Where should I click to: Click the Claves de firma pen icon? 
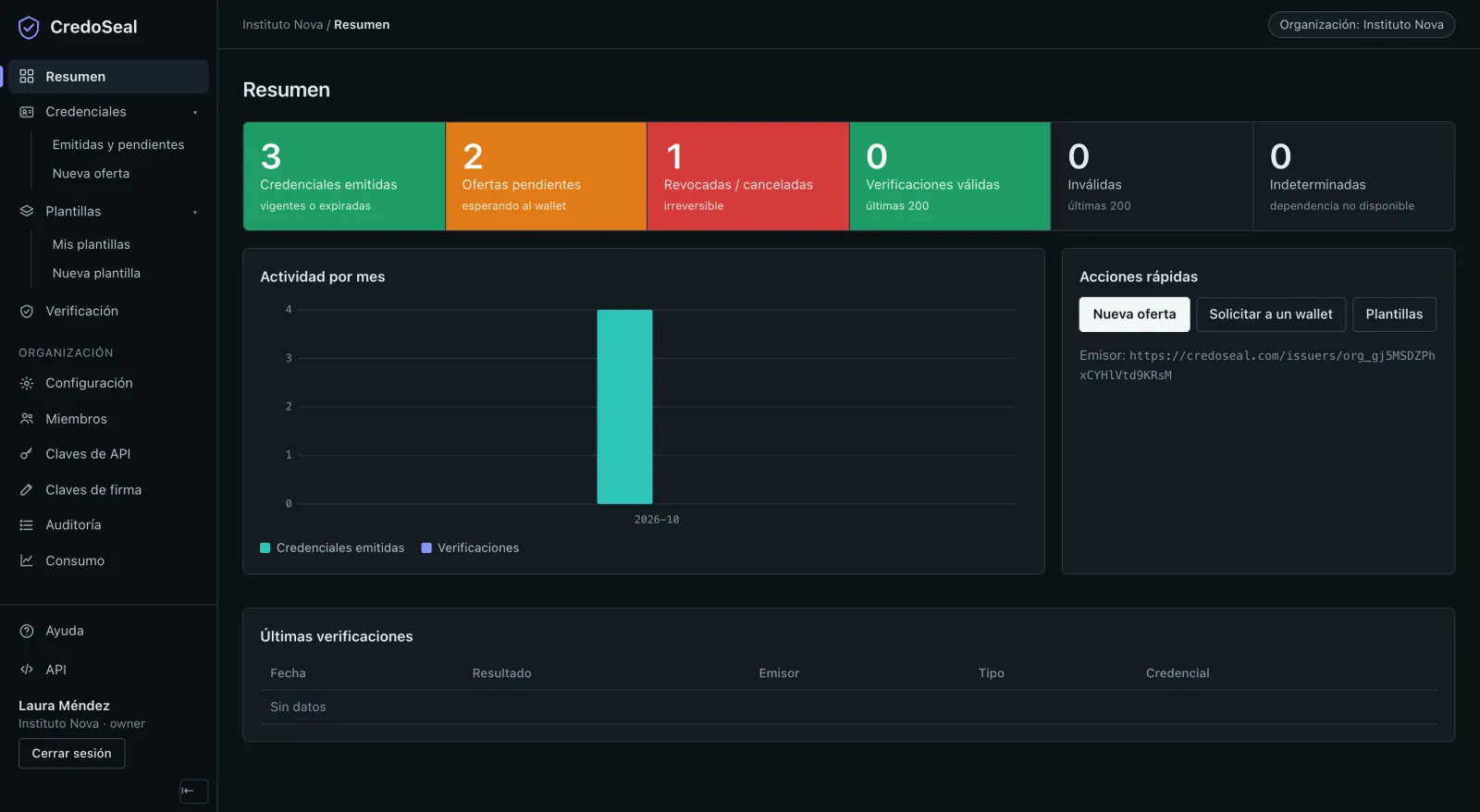pyautogui.click(x=27, y=490)
